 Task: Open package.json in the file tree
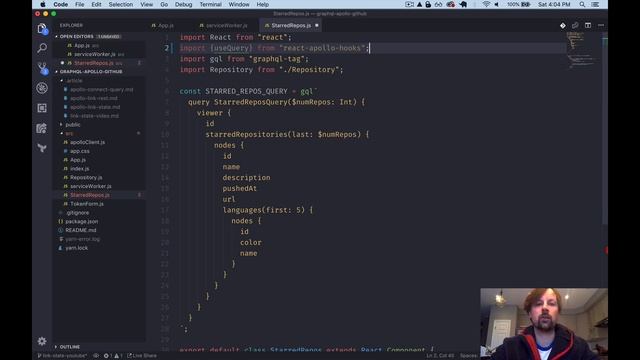coord(81,222)
